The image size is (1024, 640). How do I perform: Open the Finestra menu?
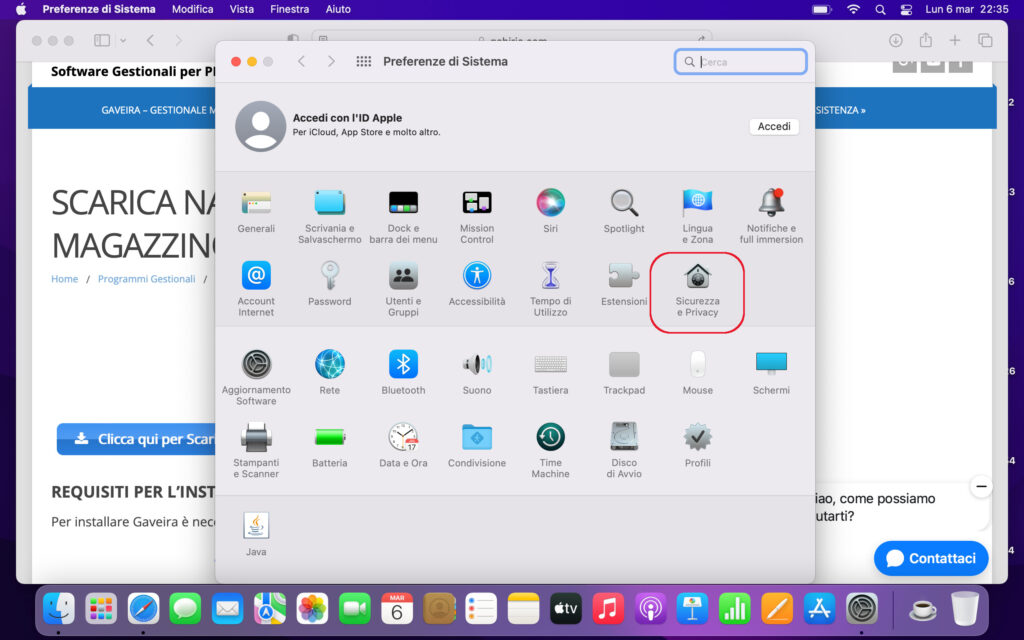[x=289, y=9]
